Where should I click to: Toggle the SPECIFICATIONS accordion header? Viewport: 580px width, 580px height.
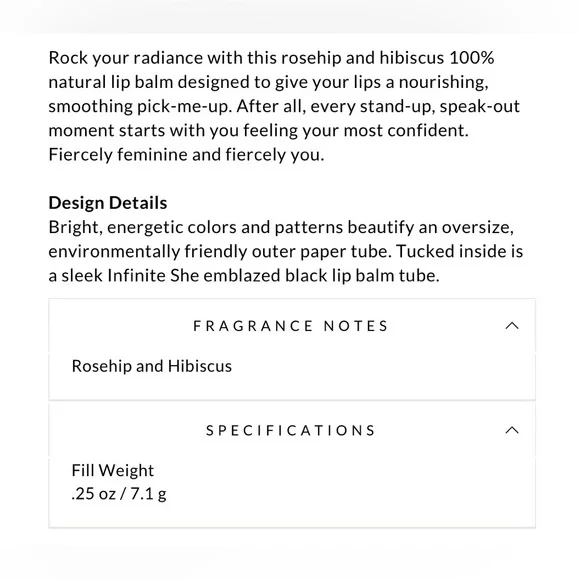[x=292, y=430]
